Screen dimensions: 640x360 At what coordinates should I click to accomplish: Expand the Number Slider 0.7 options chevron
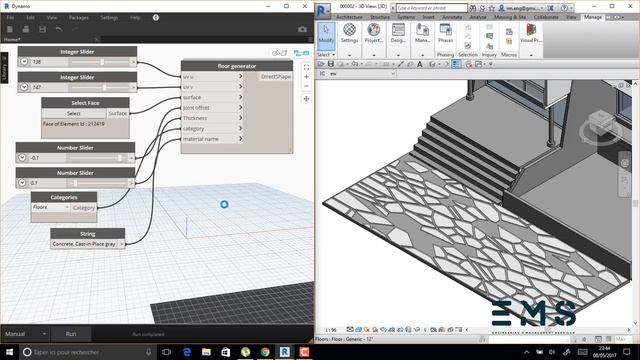pos(22,183)
